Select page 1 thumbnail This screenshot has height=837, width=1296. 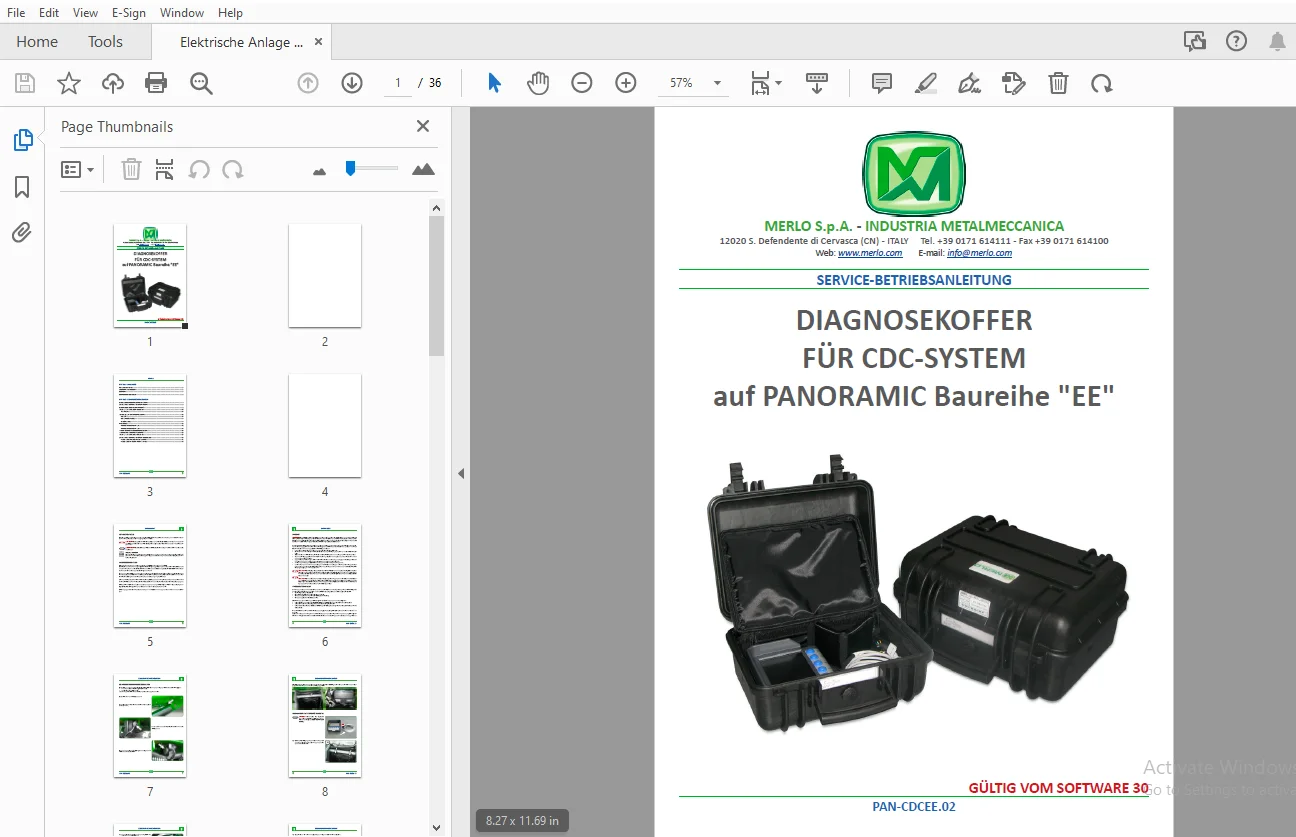(x=150, y=275)
